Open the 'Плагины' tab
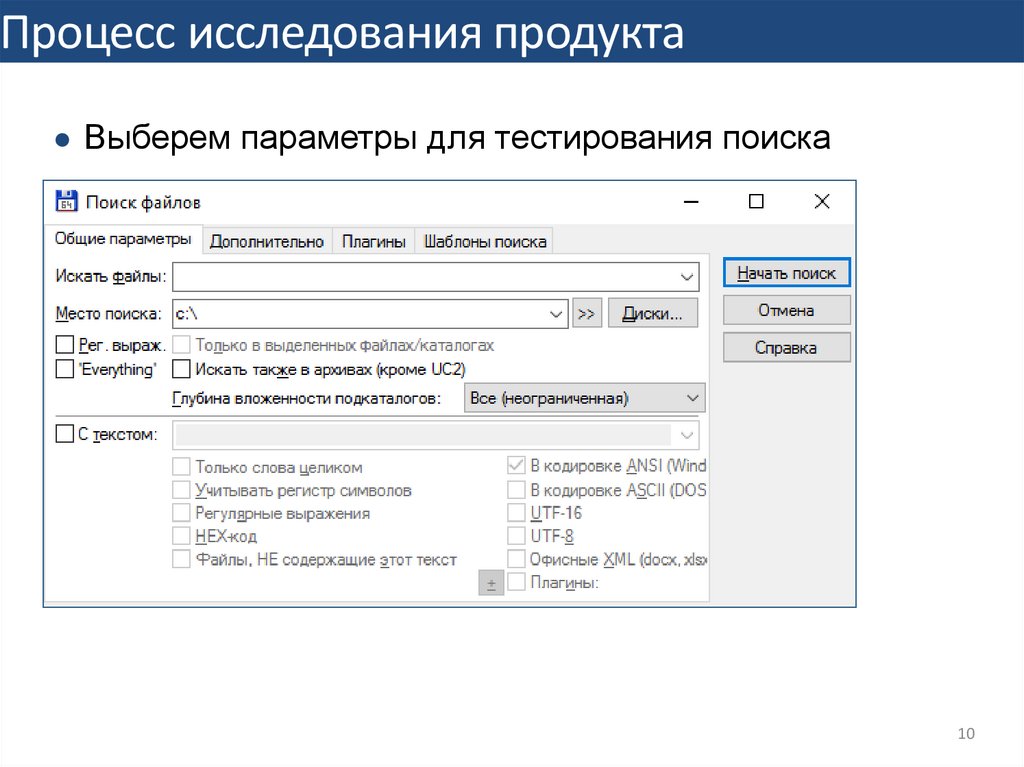 pos(374,242)
